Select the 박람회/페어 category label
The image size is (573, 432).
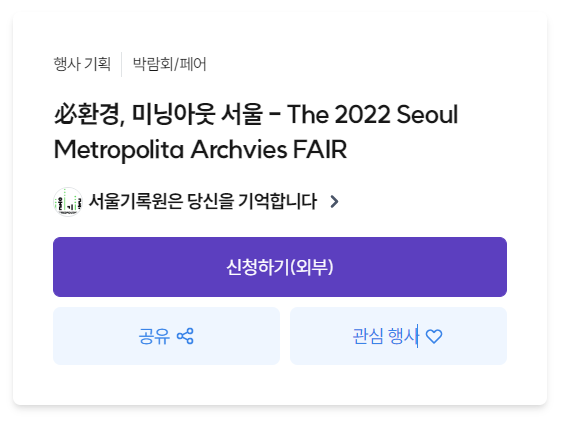(170, 64)
